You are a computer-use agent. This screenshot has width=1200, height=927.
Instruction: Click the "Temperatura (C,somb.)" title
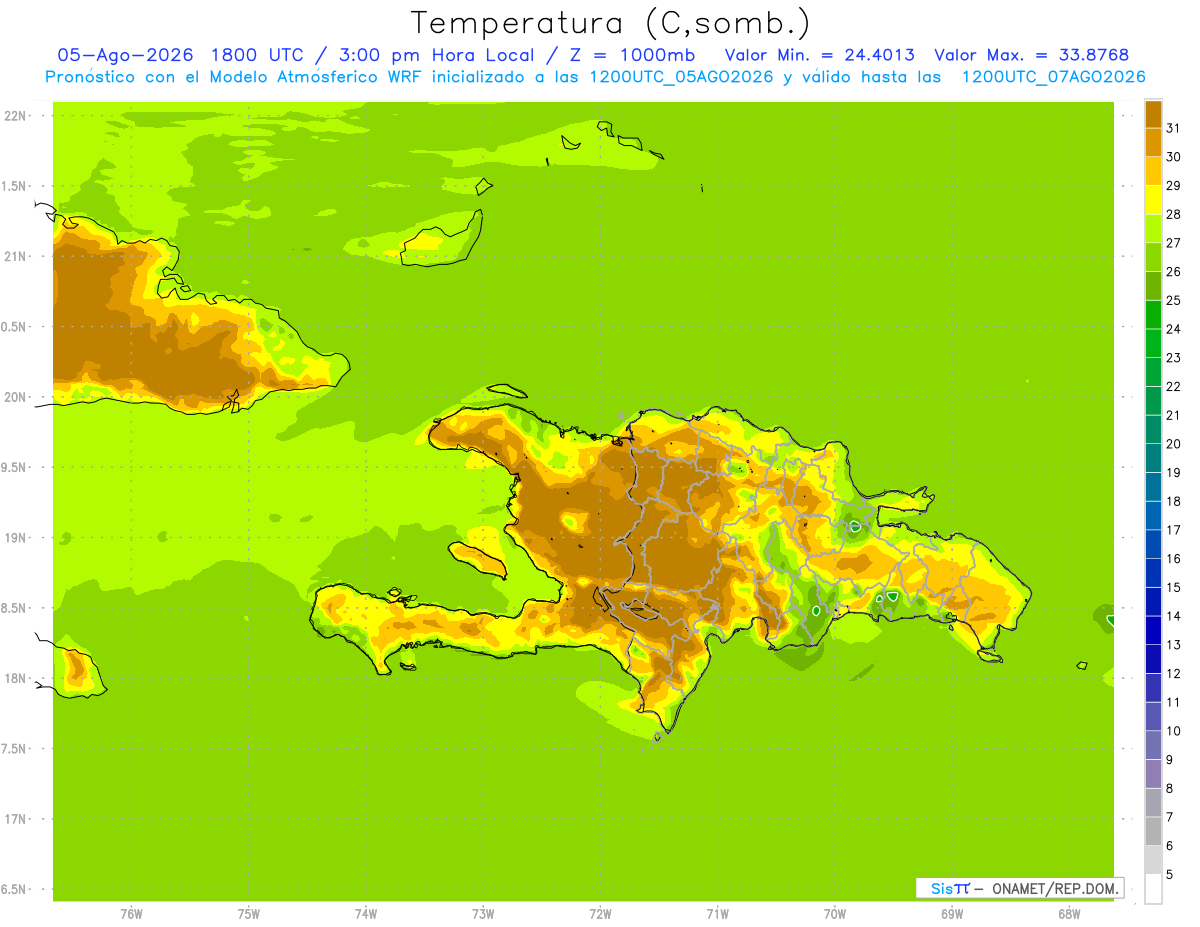click(611, 24)
